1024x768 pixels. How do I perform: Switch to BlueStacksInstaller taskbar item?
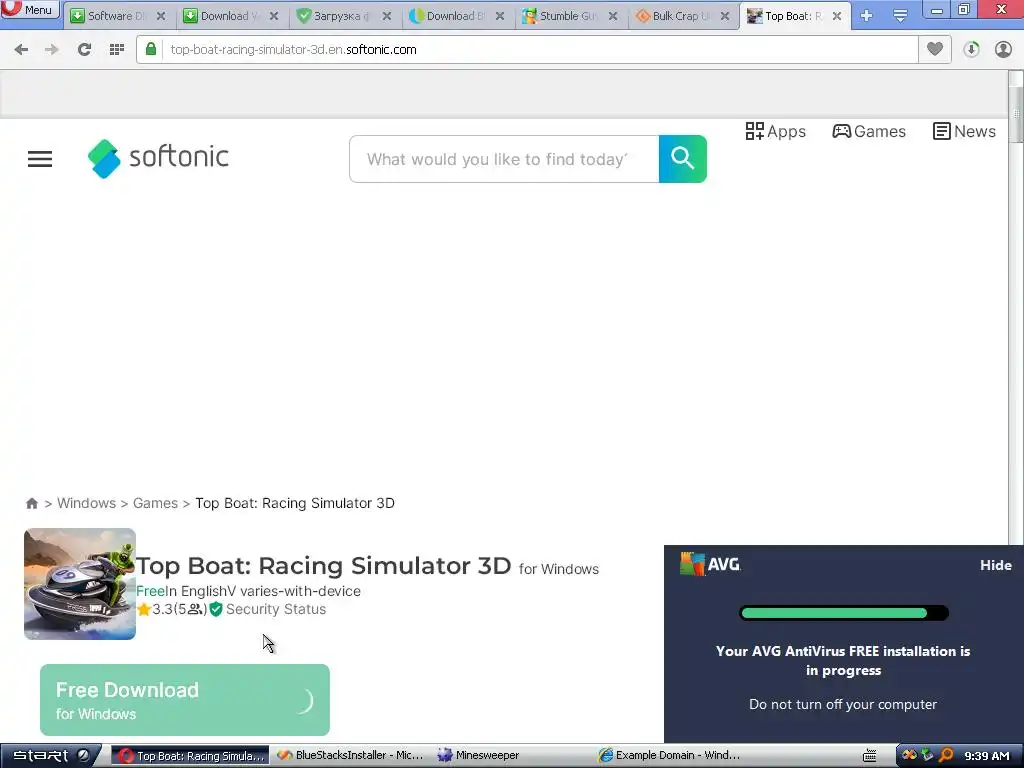coord(351,756)
